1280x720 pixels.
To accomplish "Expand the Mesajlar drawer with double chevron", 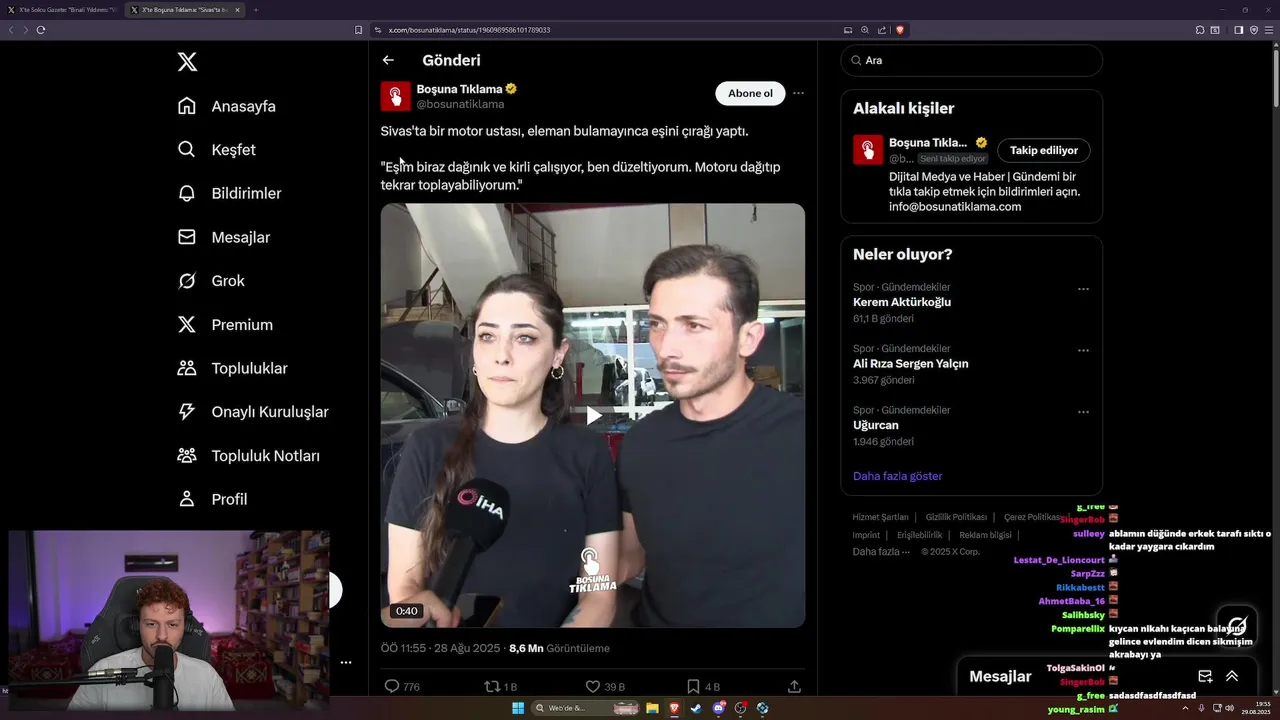I will pos(1232,676).
